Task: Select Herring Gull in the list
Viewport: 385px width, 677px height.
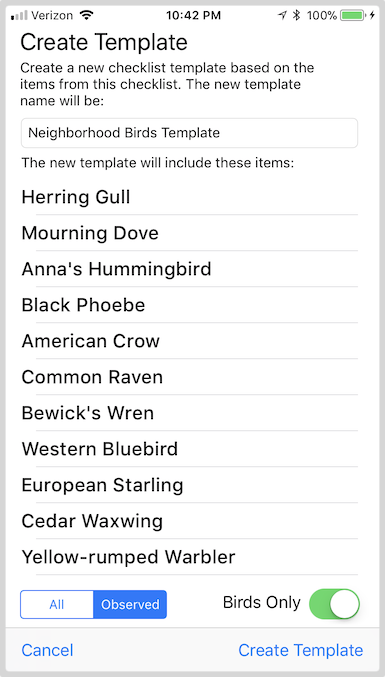Action: pyautogui.click(x=189, y=197)
